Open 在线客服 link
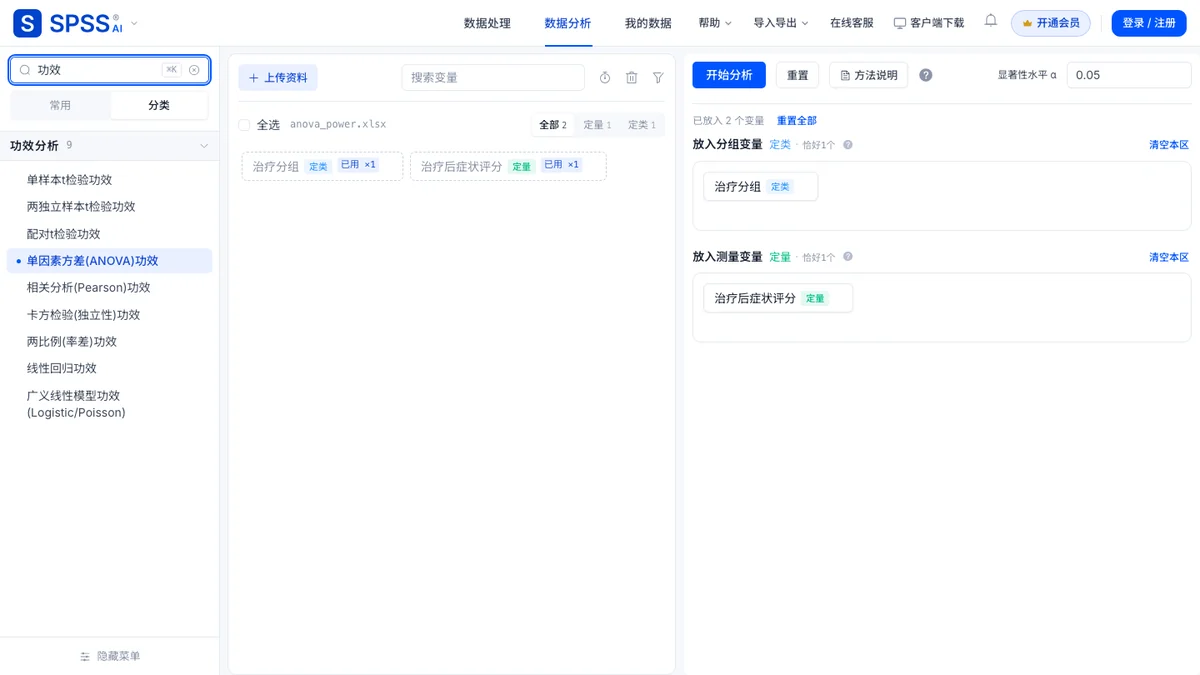The image size is (1200, 675). click(852, 23)
